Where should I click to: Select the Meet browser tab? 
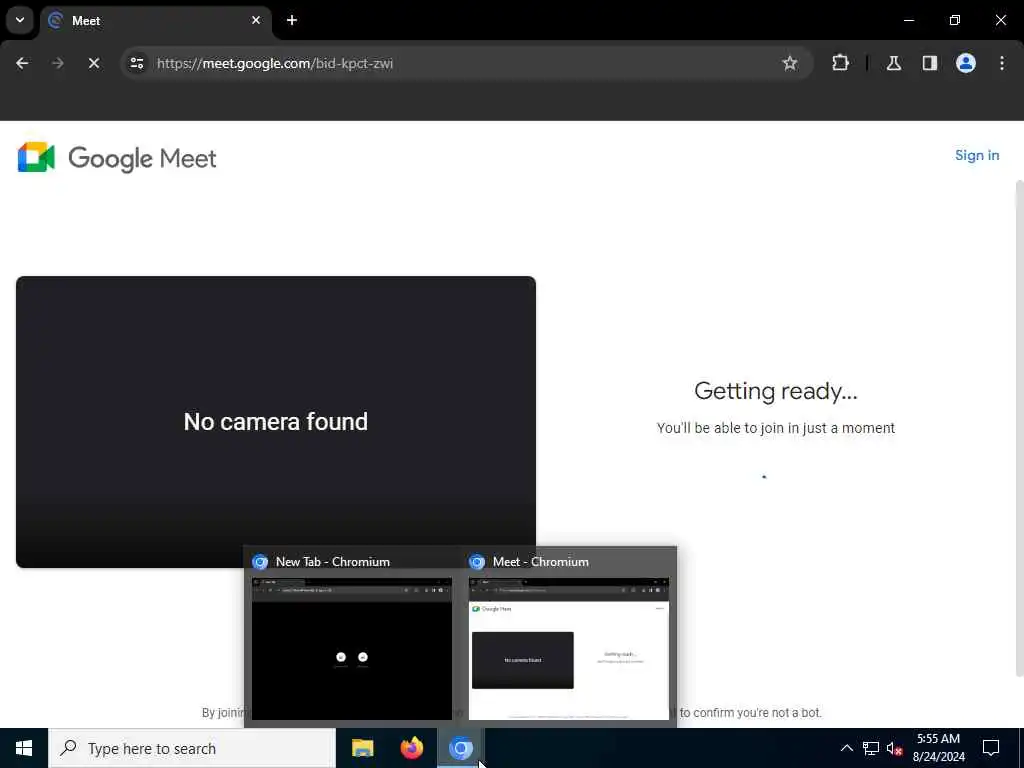(156, 20)
